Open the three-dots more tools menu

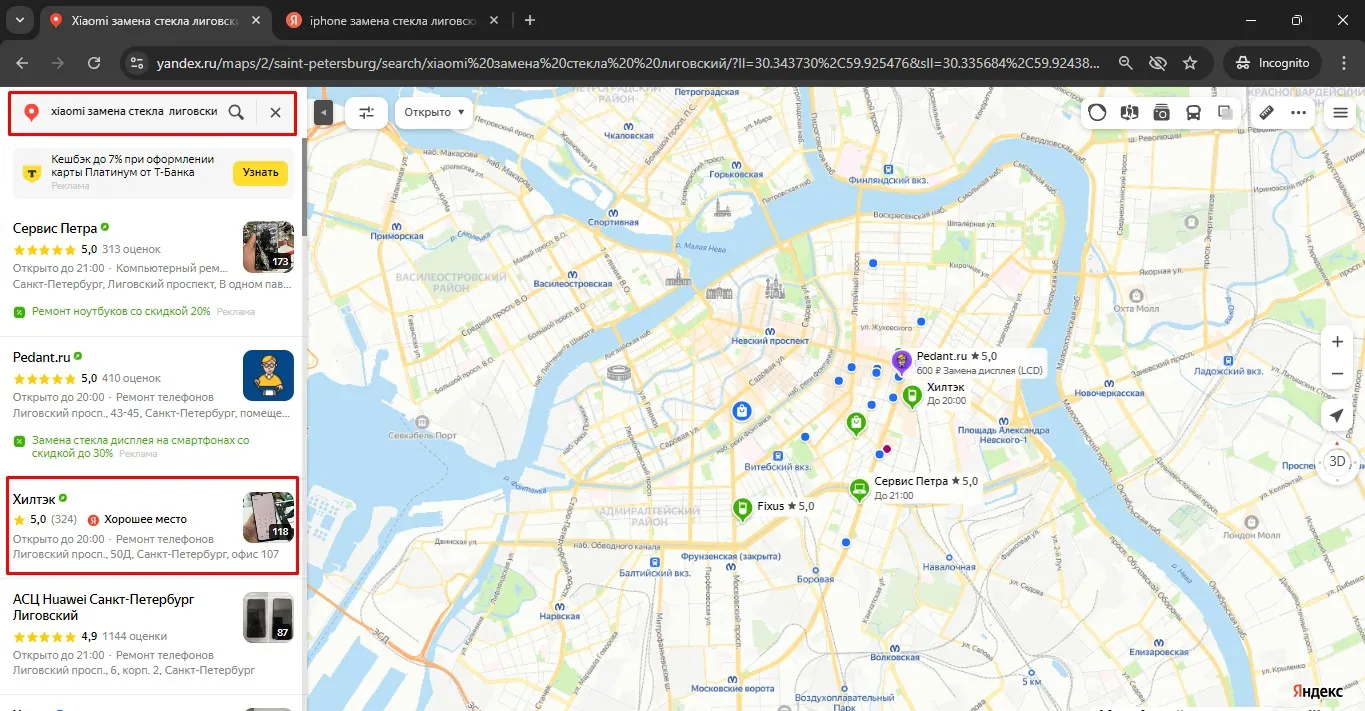tap(1298, 113)
